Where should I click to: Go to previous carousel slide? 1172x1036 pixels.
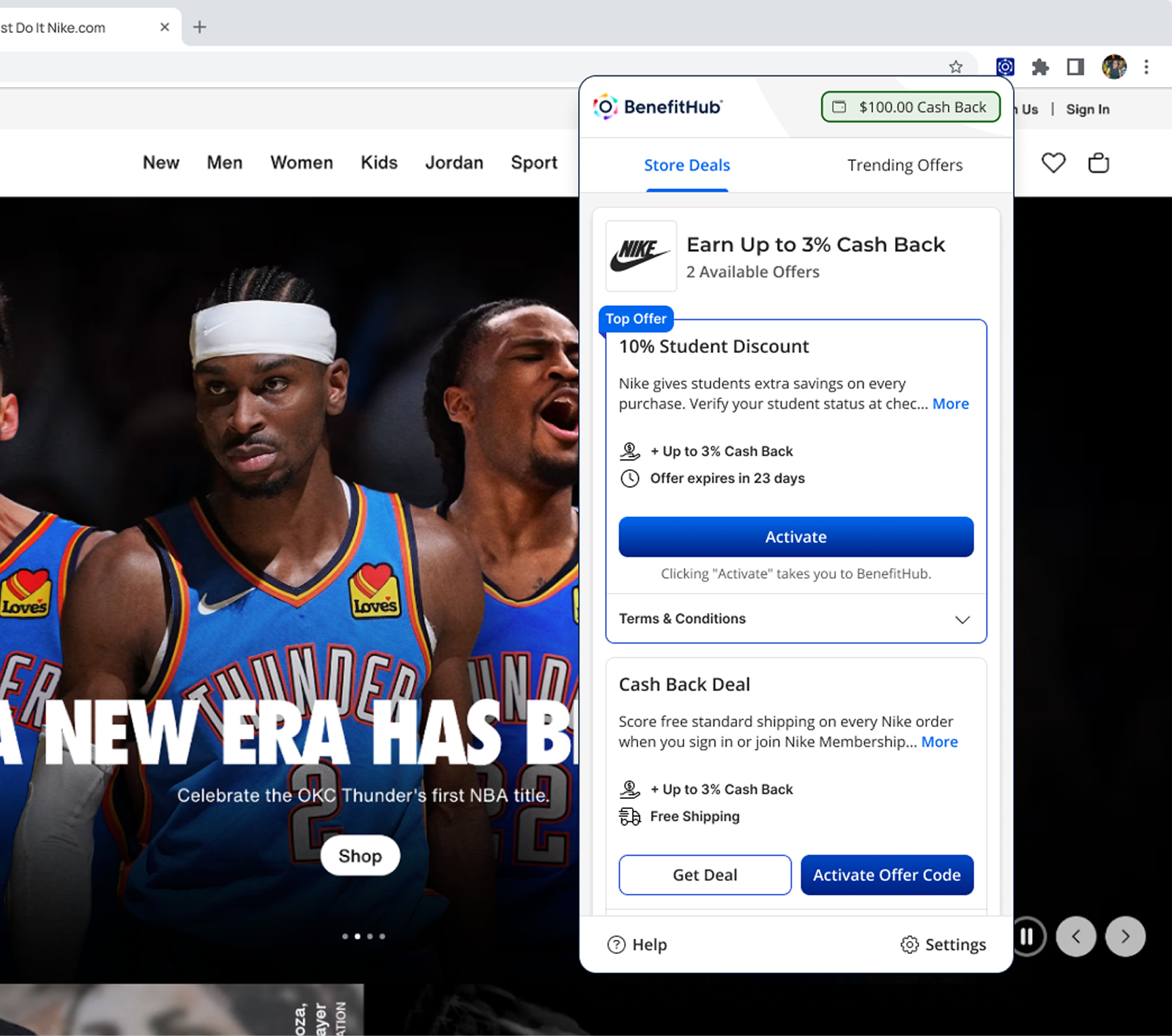pyautogui.click(x=1075, y=936)
